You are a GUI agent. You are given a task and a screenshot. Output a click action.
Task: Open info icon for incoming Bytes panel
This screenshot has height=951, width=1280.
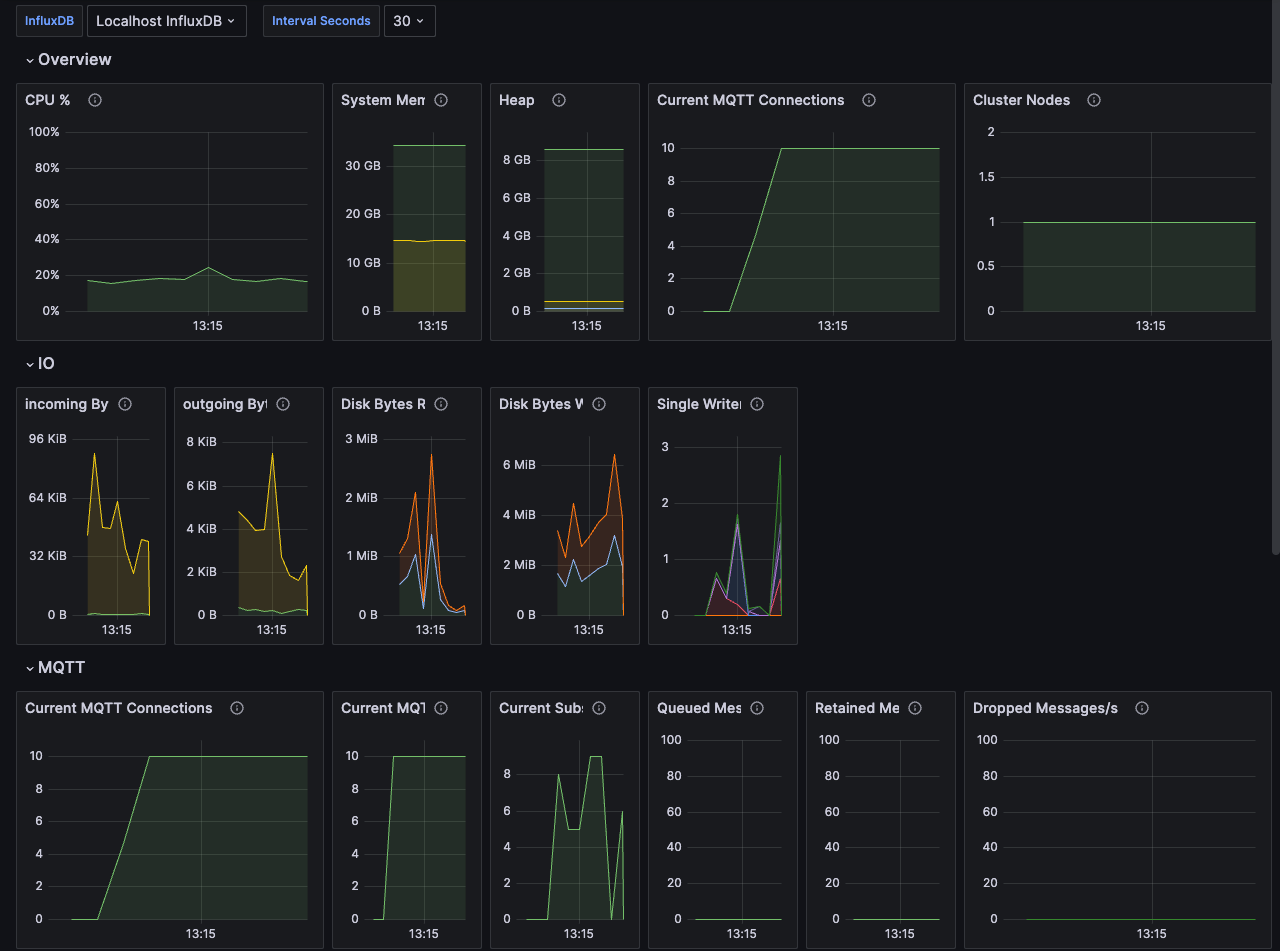click(125, 404)
